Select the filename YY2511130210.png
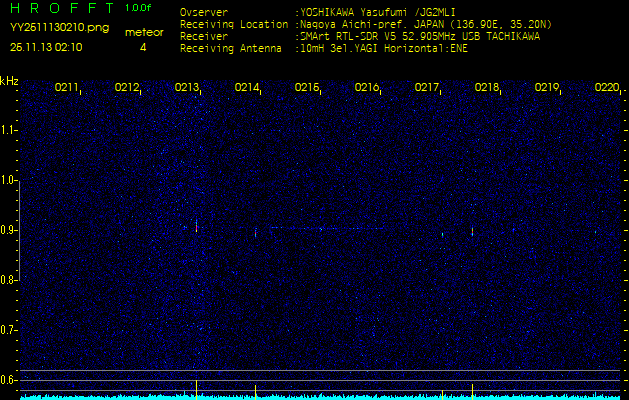This screenshot has height=400, width=629. coord(59,27)
